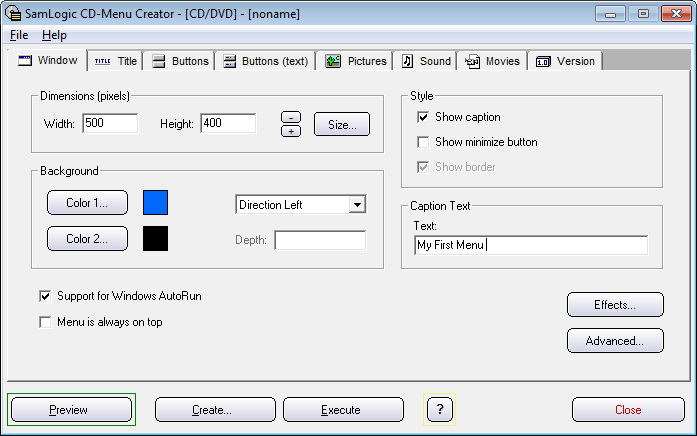Click the Width input field
The height and width of the screenshot is (436, 697).
tap(110, 123)
